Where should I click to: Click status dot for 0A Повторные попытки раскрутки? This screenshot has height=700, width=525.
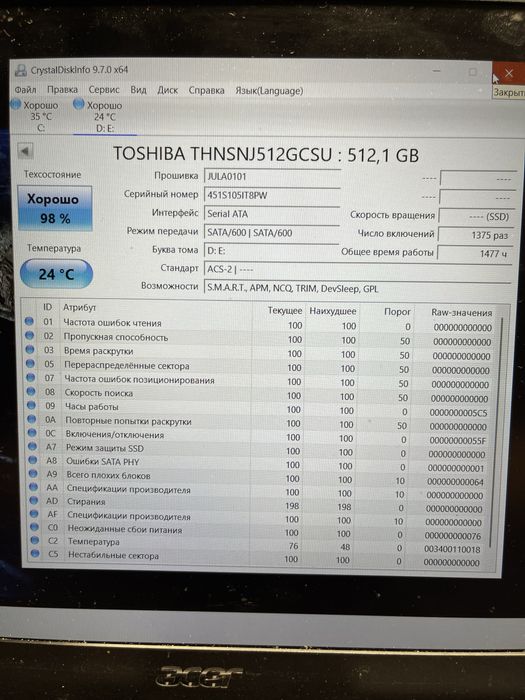tap(32, 419)
